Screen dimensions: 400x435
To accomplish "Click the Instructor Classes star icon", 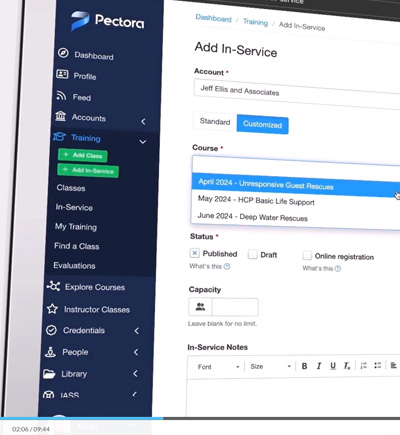I will 52,309.
